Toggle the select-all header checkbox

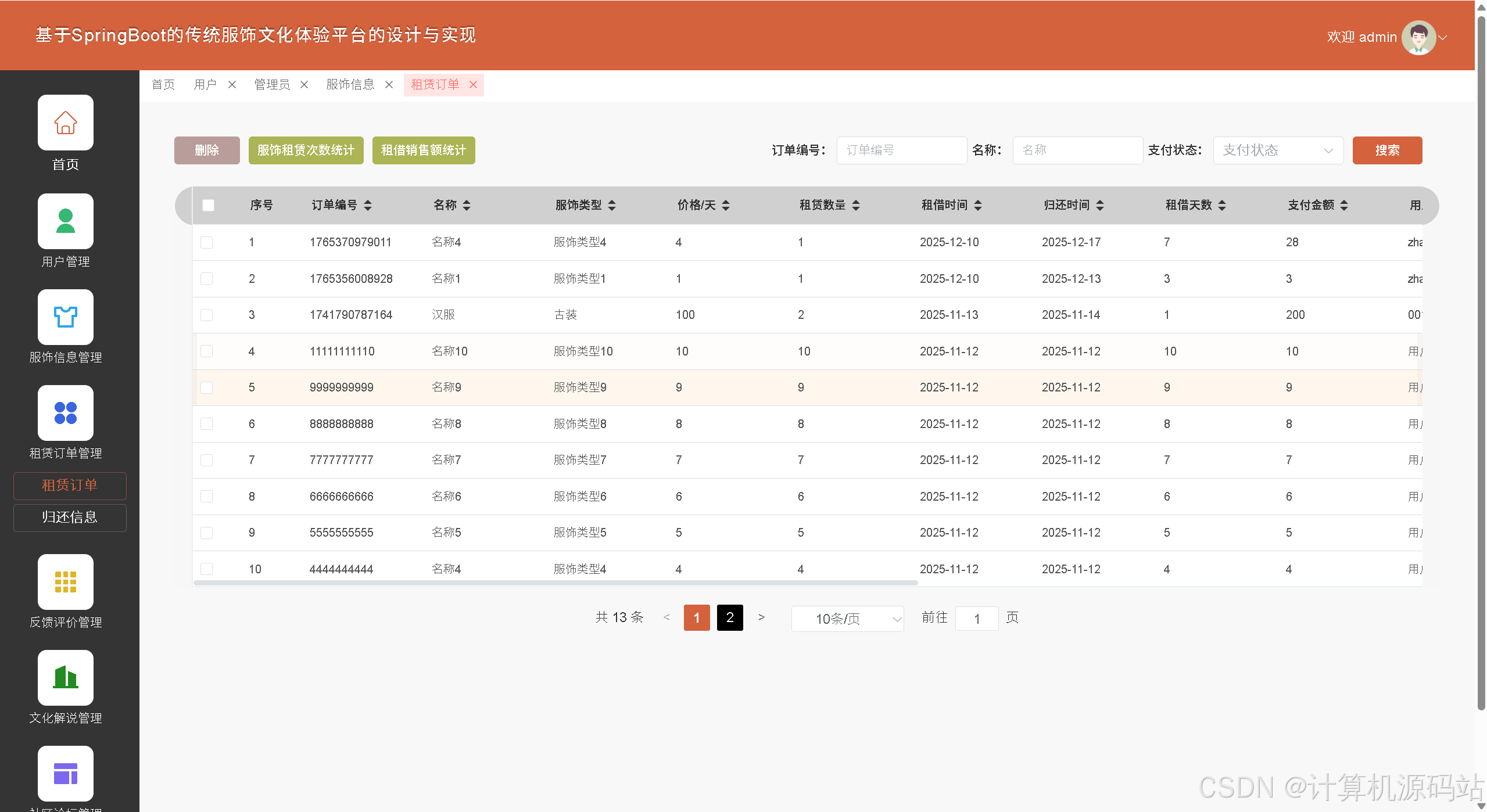pyautogui.click(x=208, y=205)
